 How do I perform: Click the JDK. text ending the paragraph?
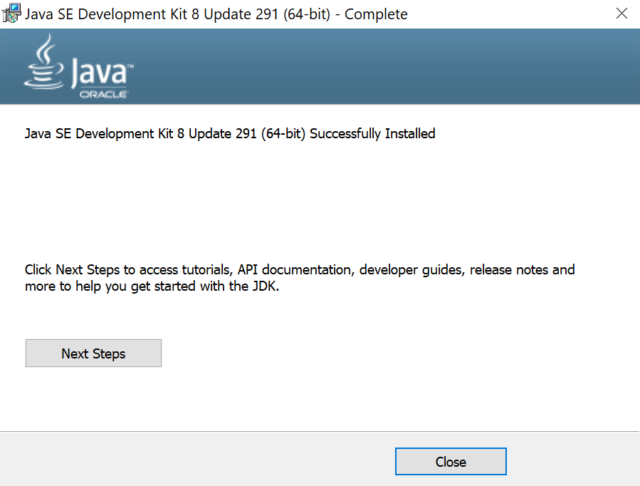266,286
